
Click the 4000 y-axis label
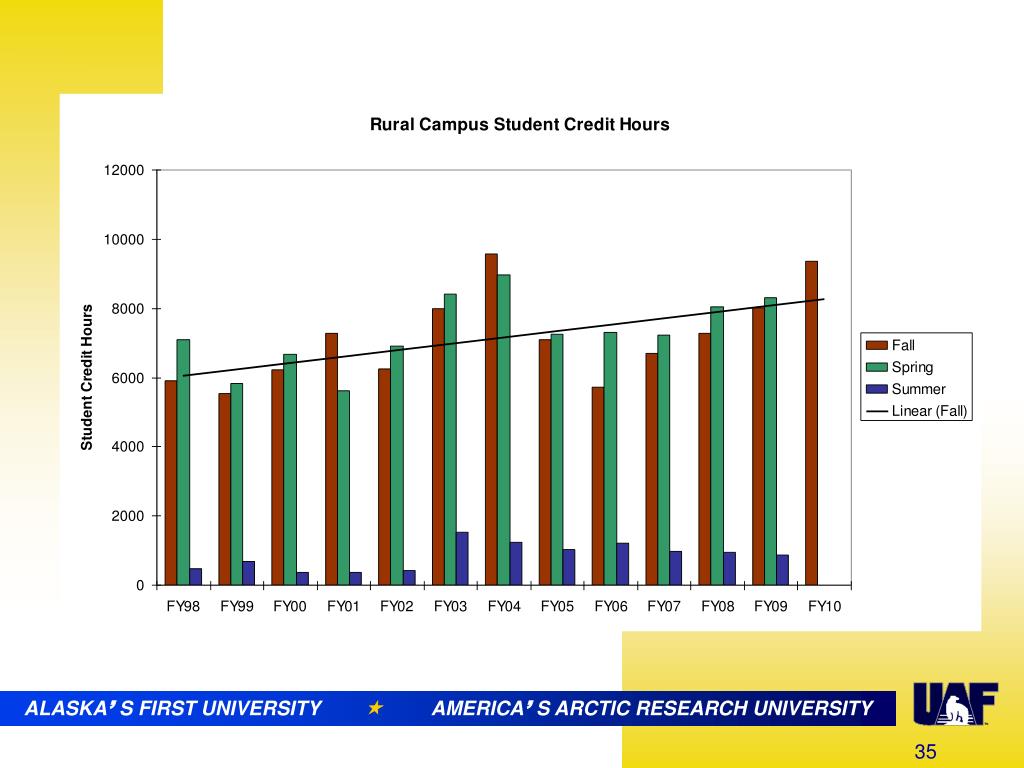tap(127, 447)
